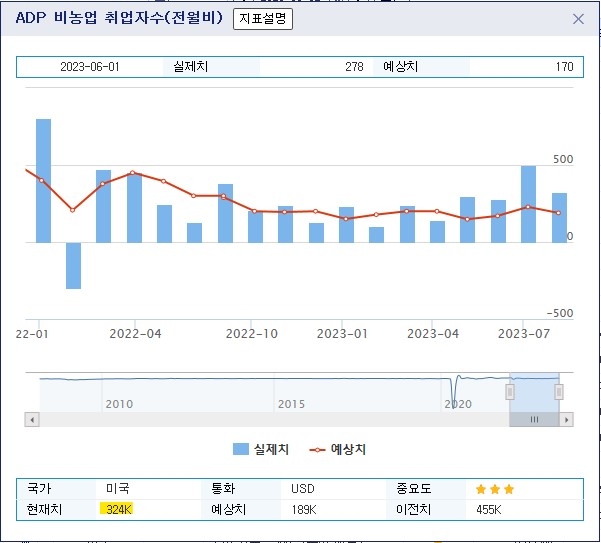The height and width of the screenshot is (543, 601).
Task: Click the 예상치 value 189K in table
Action: (304, 510)
